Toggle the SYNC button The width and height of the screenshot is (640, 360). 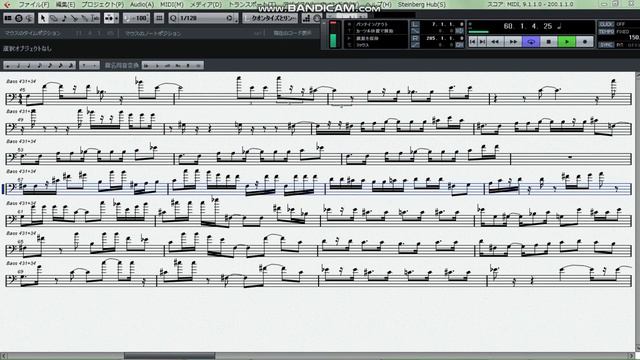click(606, 45)
